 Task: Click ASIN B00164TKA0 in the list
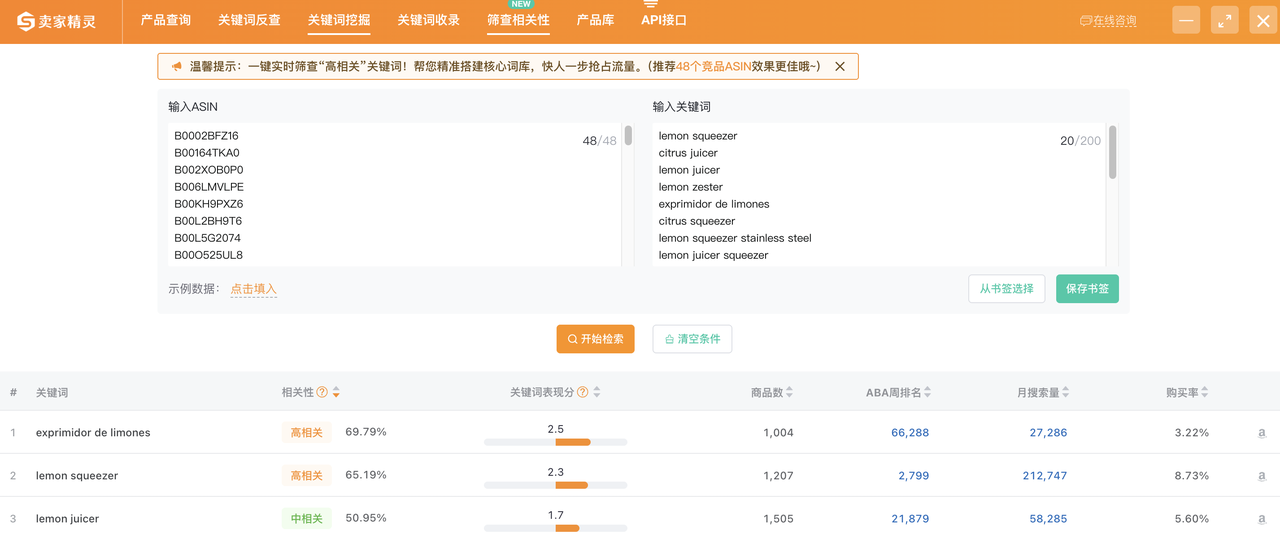207,153
